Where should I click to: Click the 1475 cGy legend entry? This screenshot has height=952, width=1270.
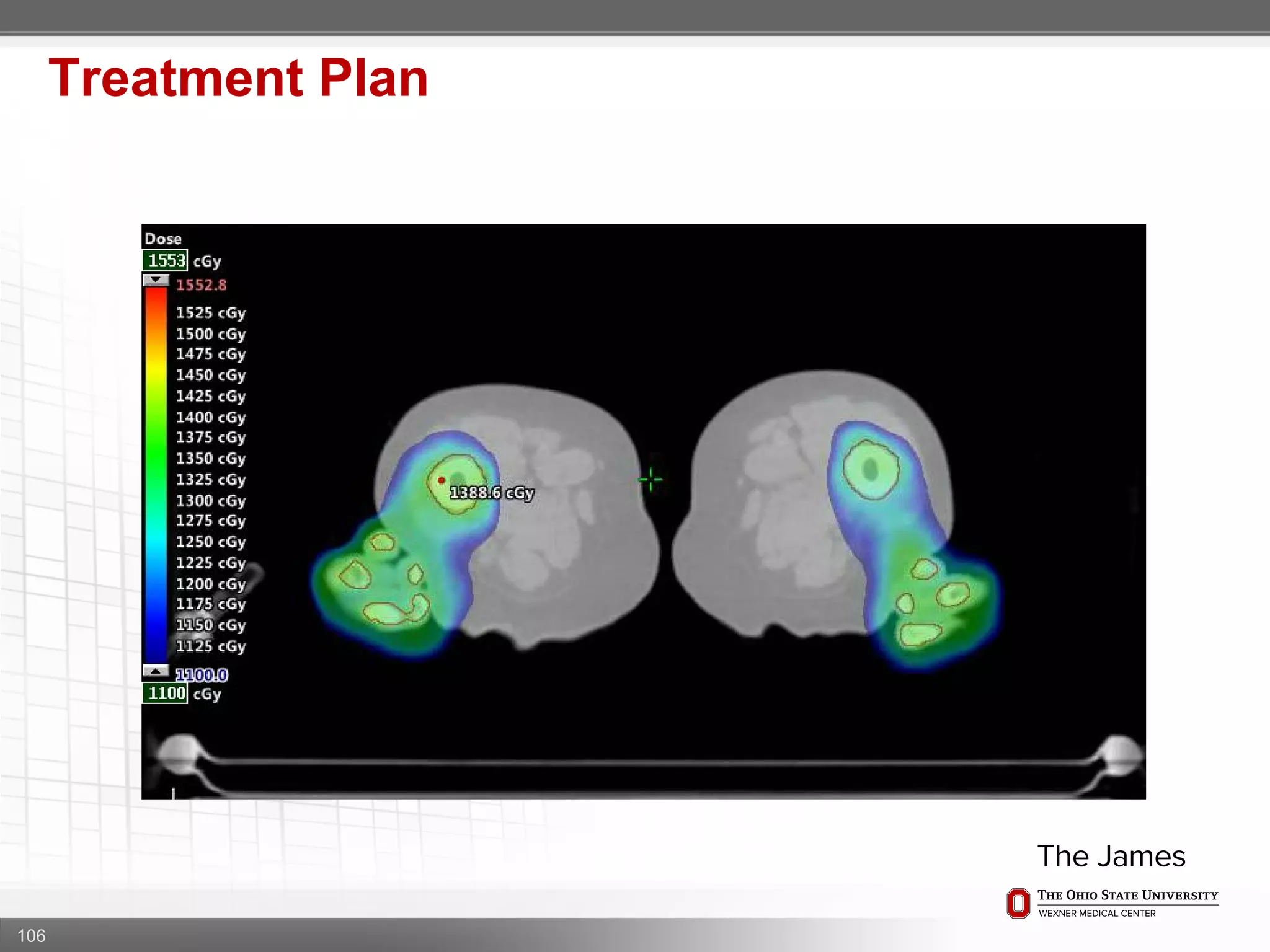tap(211, 355)
